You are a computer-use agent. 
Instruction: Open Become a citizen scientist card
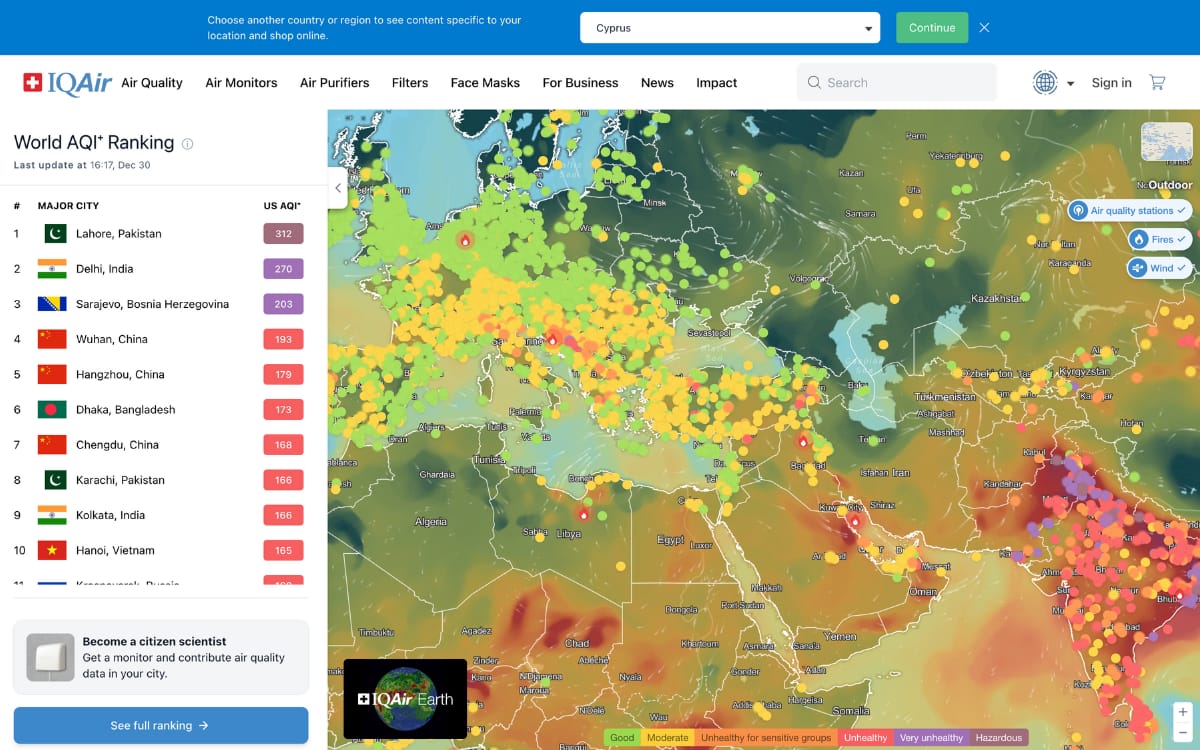[161, 657]
